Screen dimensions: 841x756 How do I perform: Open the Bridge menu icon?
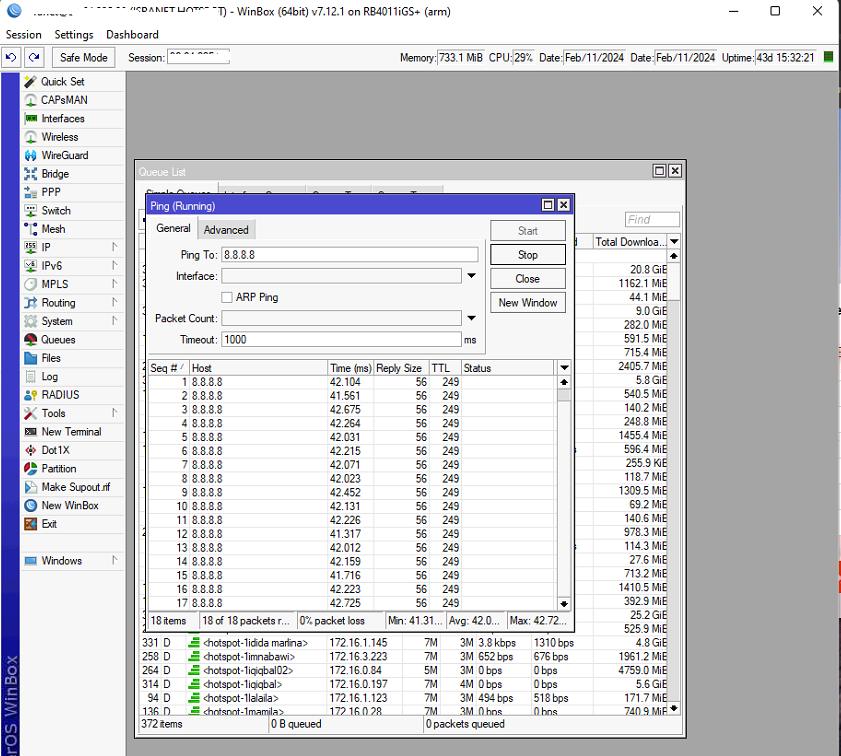click(x=31, y=174)
